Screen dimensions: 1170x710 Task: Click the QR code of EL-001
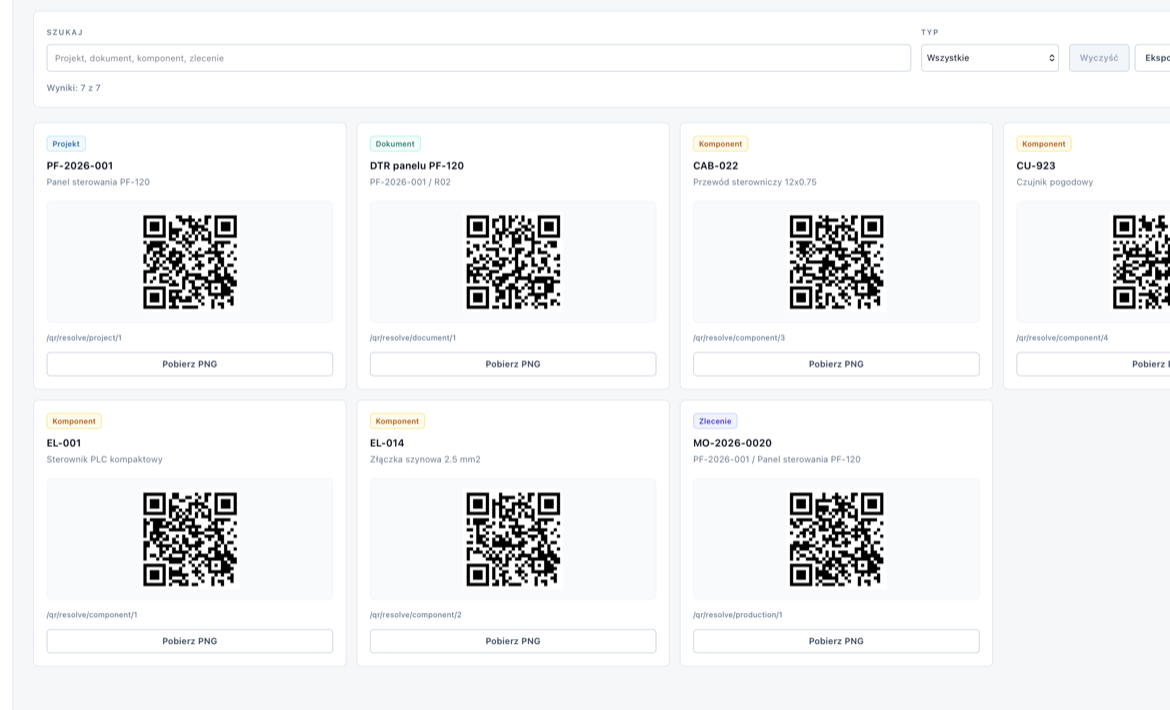pyautogui.click(x=190, y=538)
